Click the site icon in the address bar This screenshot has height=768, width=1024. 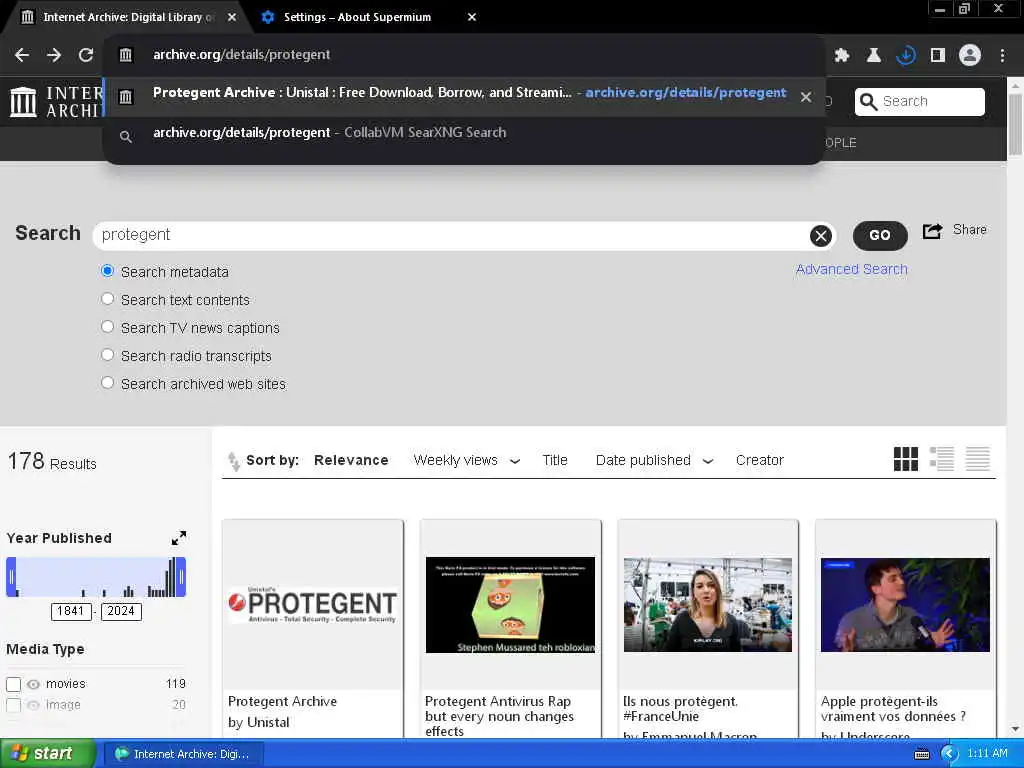[x=125, y=55]
